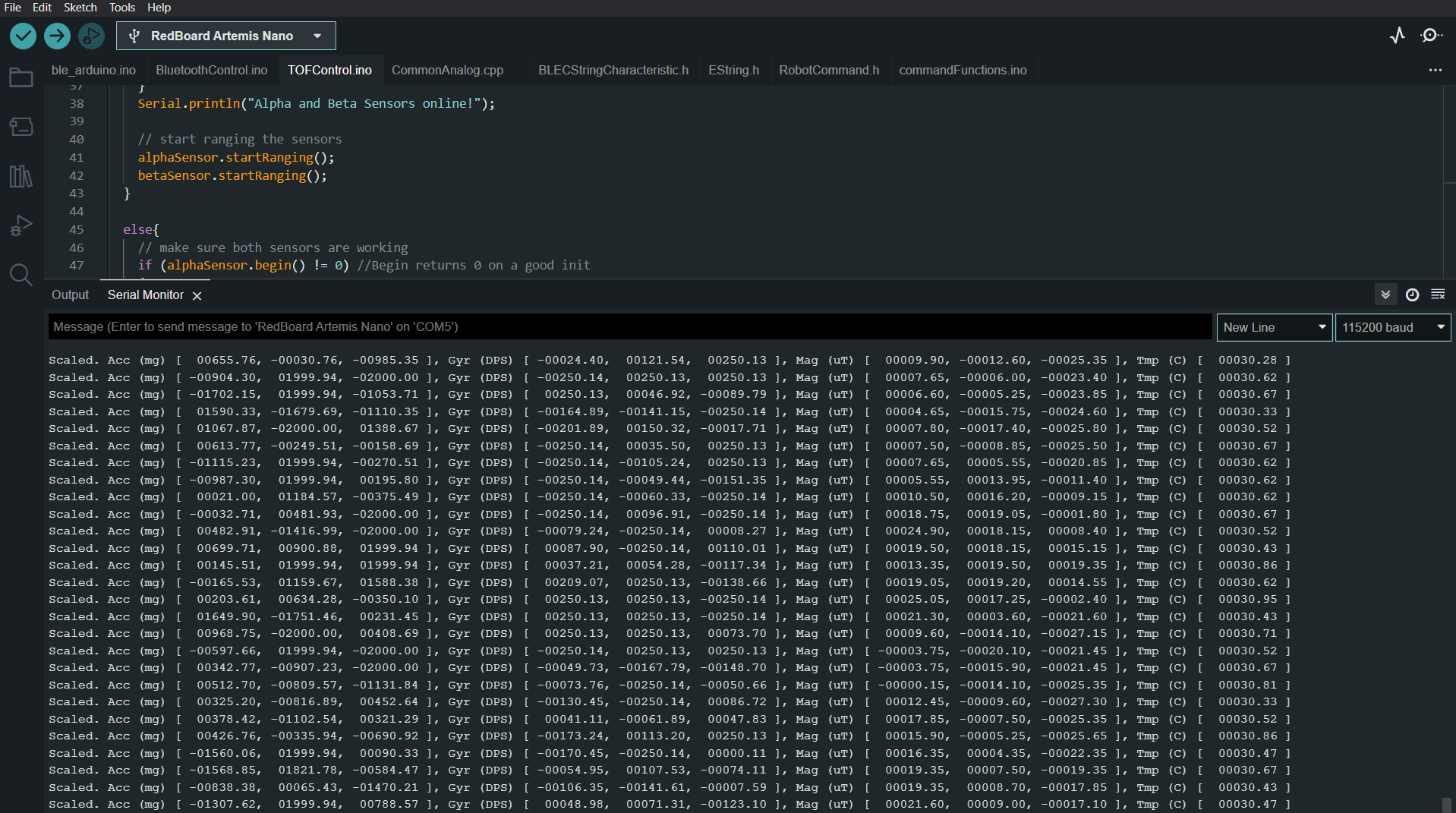Image resolution: width=1456 pixels, height=813 pixels.
Task: Click the betaSensor.startRanging() code line
Action: coord(232,176)
